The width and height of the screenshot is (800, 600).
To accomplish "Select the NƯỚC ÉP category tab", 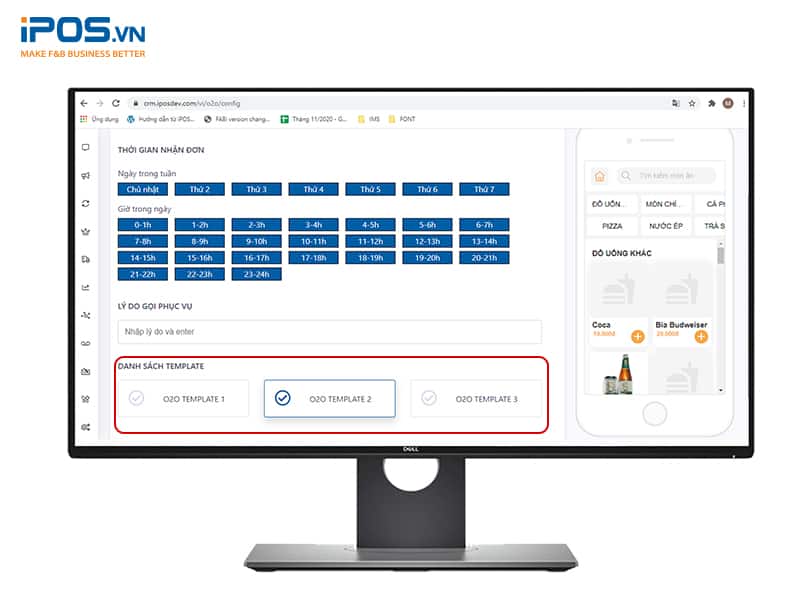I will click(x=664, y=226).
